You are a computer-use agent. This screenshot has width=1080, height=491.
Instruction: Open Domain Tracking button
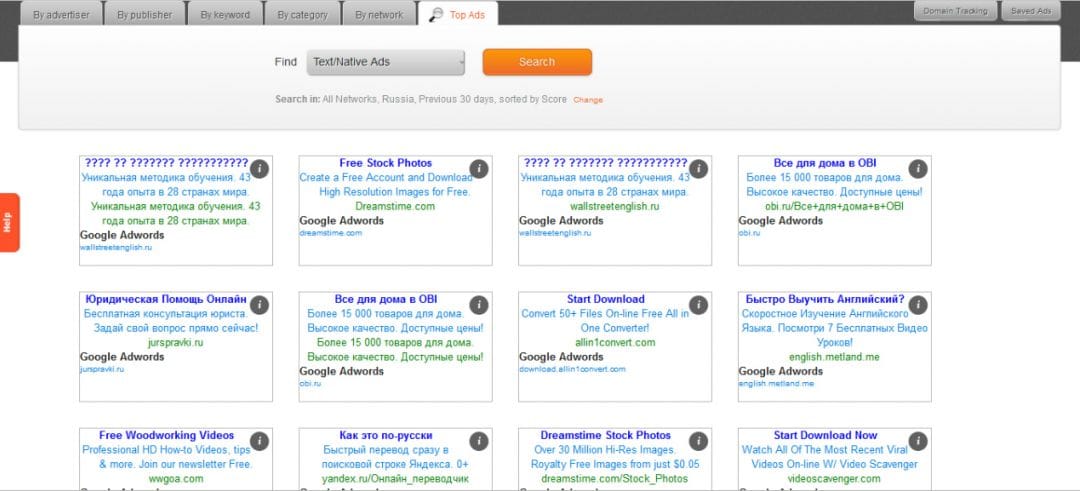pyautogui.click(x=955, y=11)
